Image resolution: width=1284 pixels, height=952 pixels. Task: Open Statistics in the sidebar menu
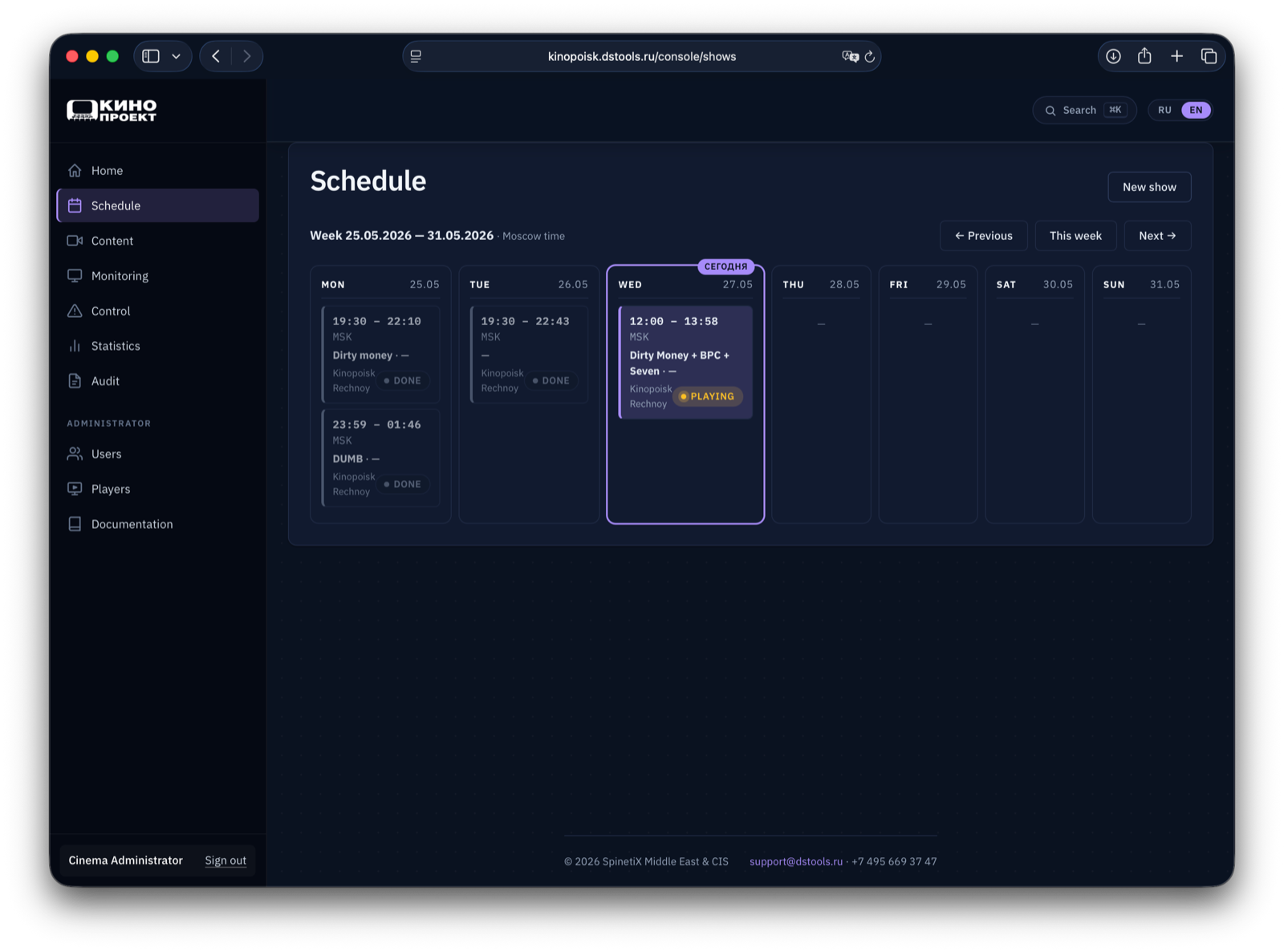[x=158, y=346]
